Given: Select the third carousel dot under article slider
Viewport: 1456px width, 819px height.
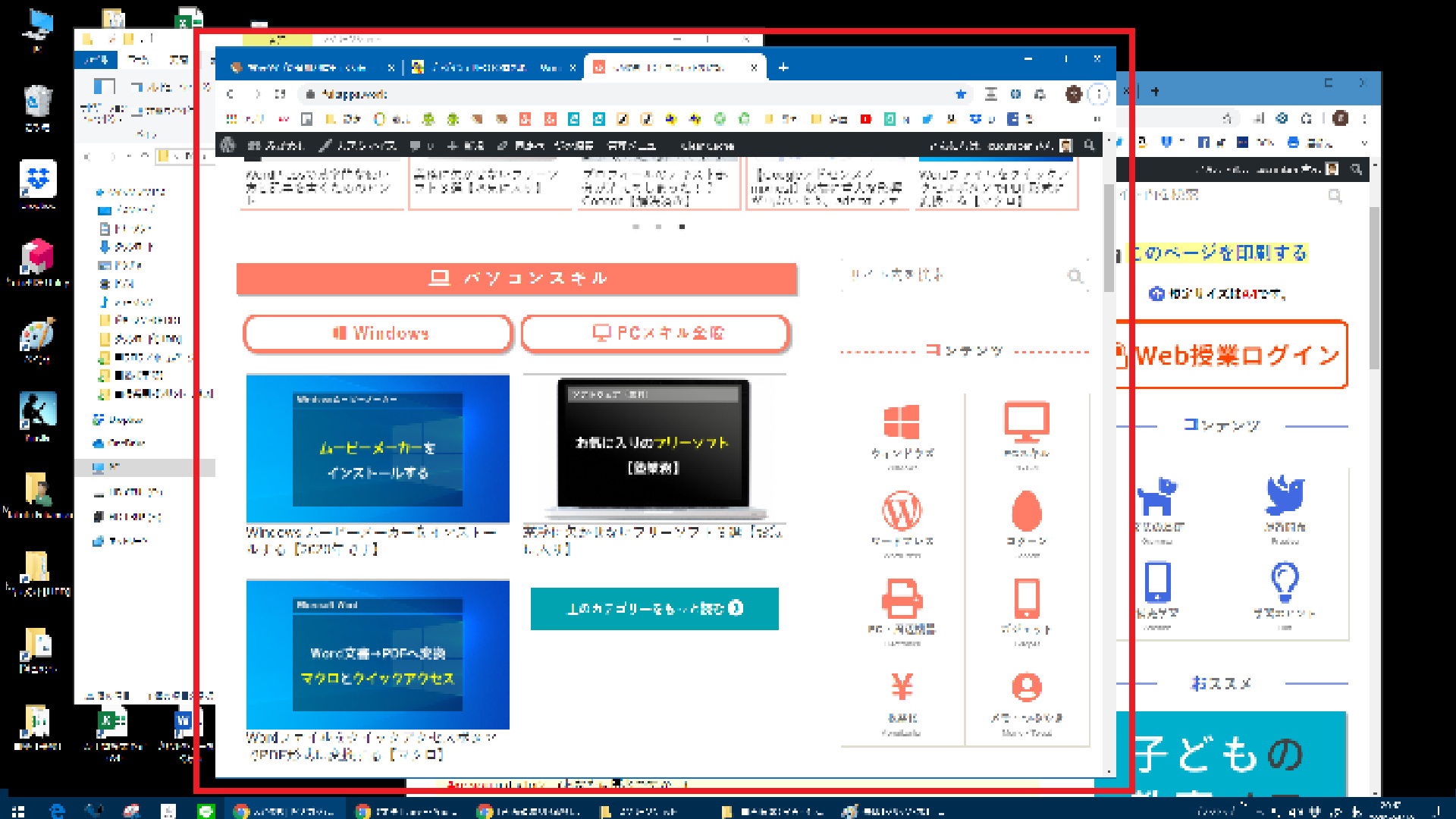Looking at the screenshot, I should point(682,227).
